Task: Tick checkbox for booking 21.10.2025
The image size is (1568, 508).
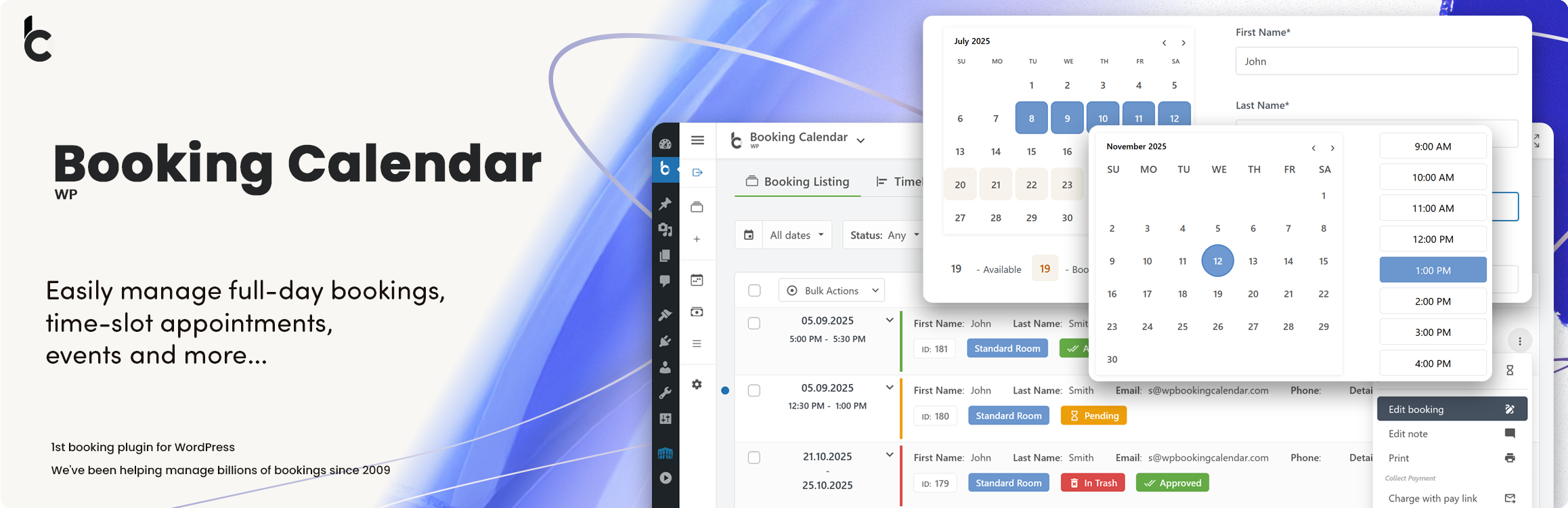Action: pyautogui.click(x=754, y=458)
